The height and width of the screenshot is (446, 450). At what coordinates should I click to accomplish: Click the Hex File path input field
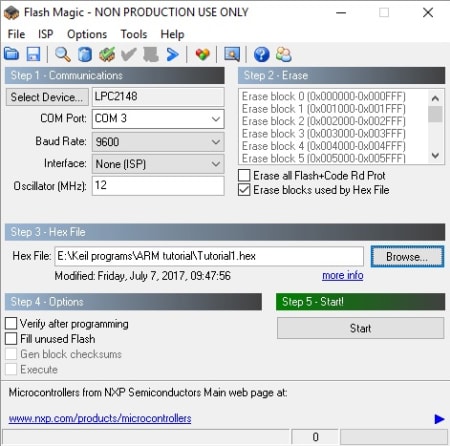click(x=209, y=256)
